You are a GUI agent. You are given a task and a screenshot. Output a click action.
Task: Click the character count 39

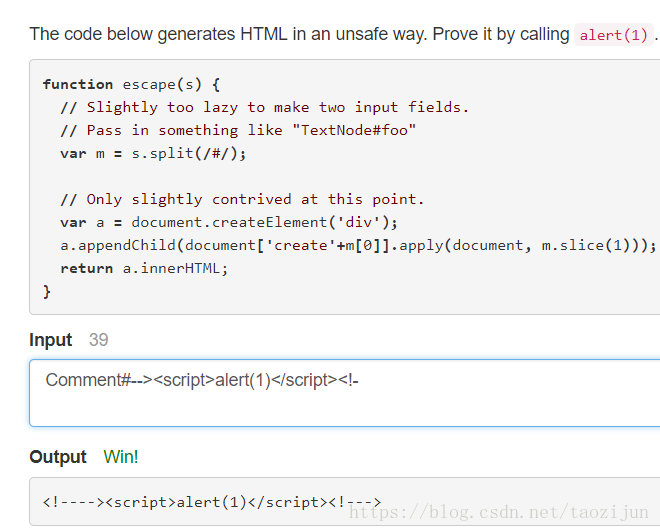point(98,340)
